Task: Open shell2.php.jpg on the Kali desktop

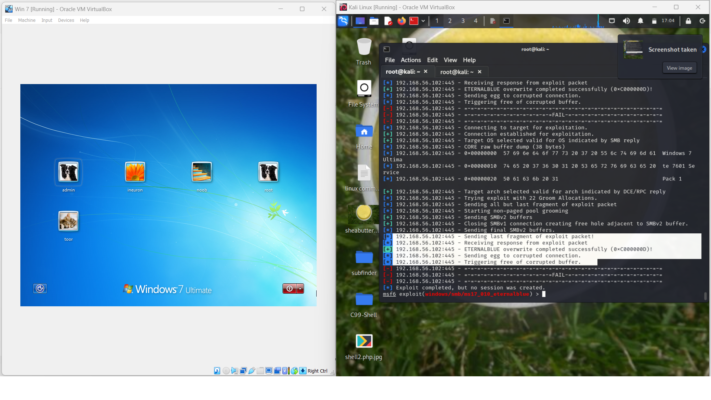Action: tap(364, 346)
